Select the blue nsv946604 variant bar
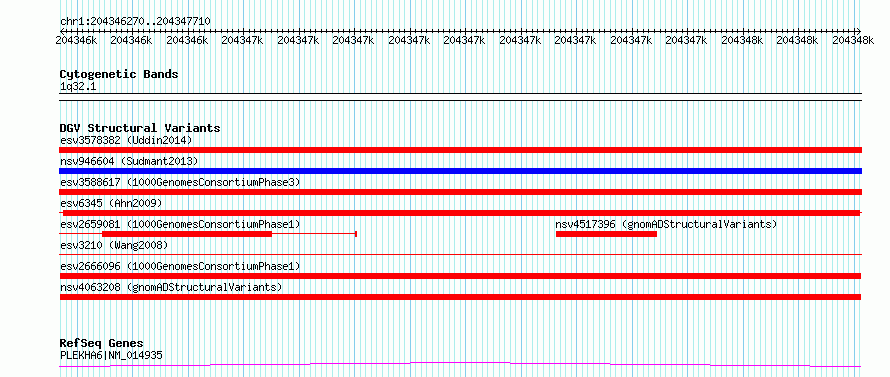The width and height of the screenshot is (890, 377). point(460,171)
